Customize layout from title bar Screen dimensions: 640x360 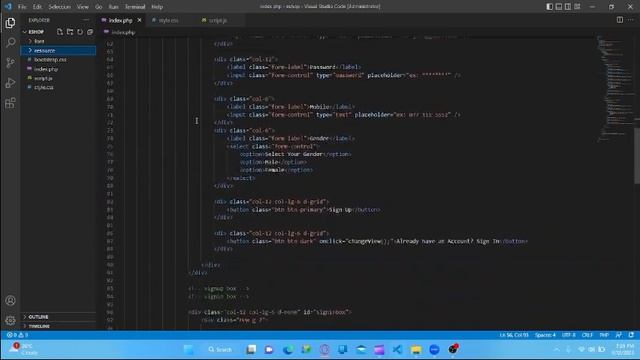577,7
